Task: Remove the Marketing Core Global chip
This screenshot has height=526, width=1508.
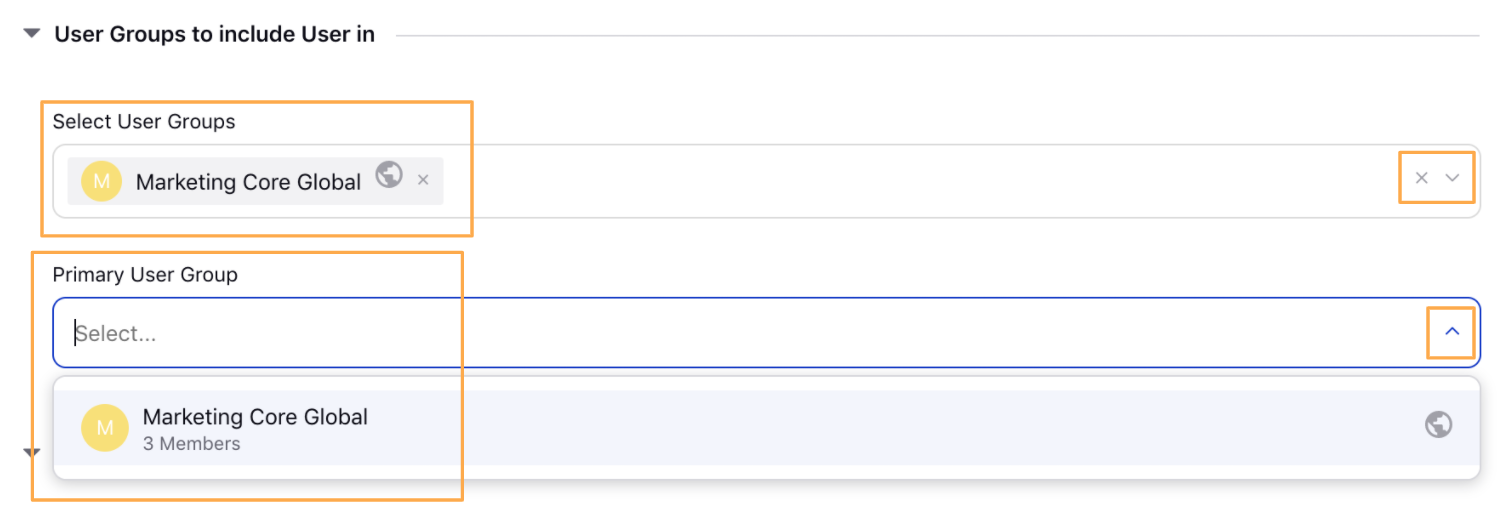Action: tap(423, 180)
